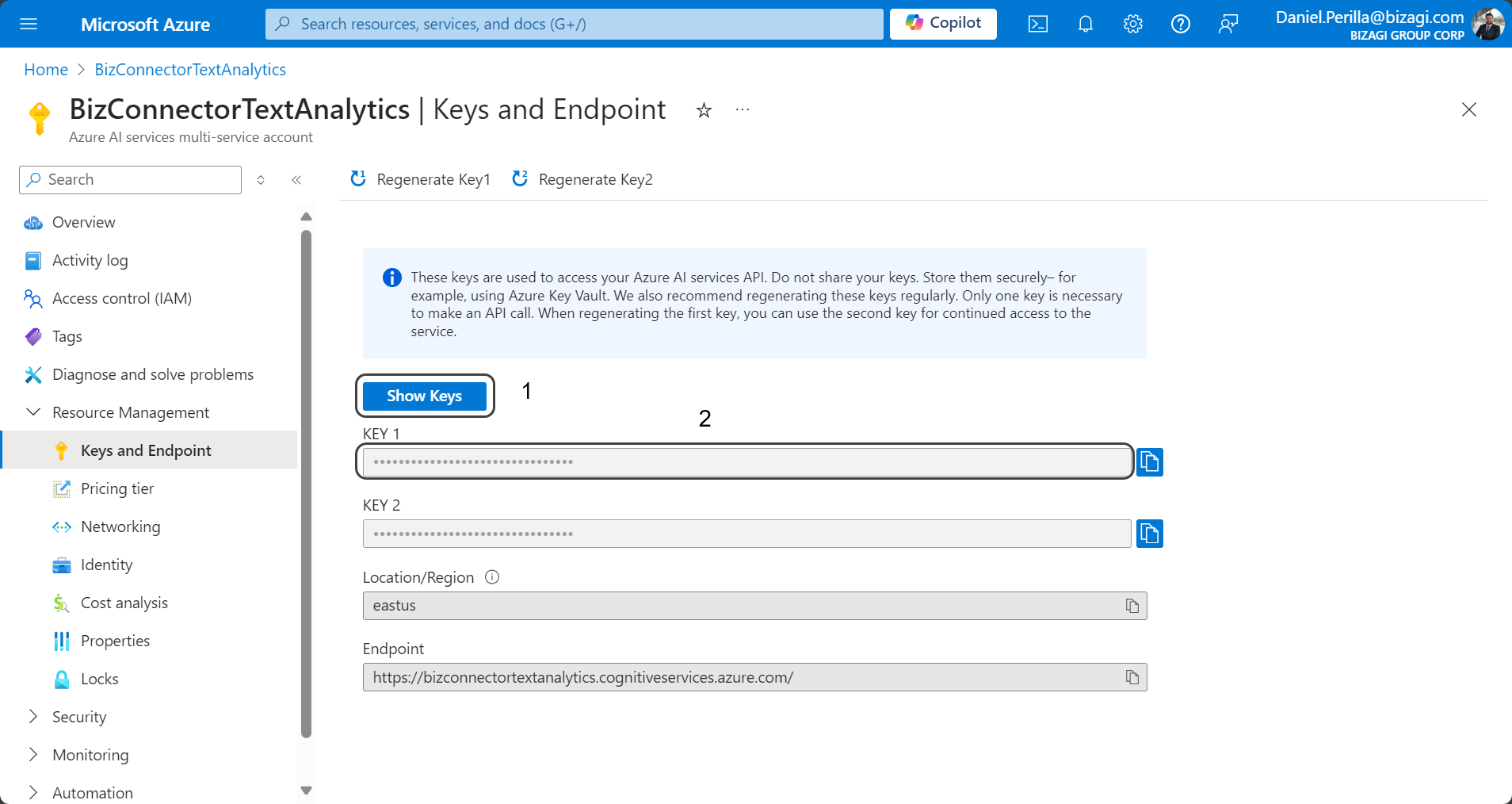Click Regenerate Key2

coord(582,179)
